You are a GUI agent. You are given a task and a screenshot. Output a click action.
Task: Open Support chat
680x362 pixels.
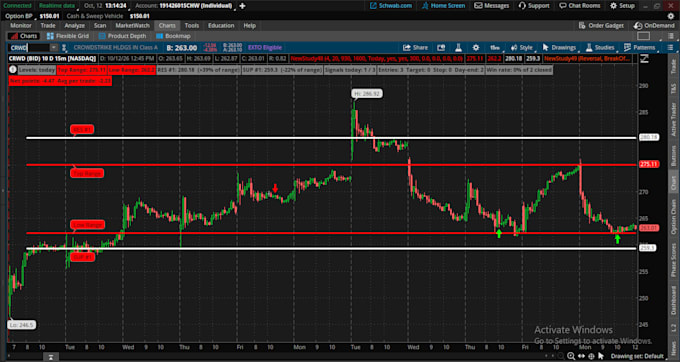534,6
